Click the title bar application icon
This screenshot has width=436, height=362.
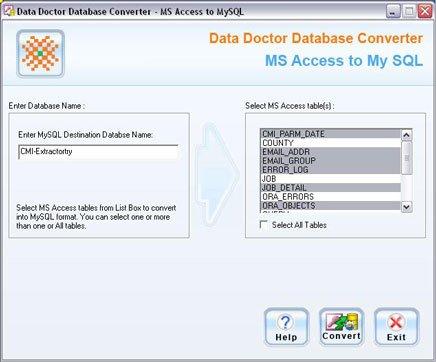[9, 11]
